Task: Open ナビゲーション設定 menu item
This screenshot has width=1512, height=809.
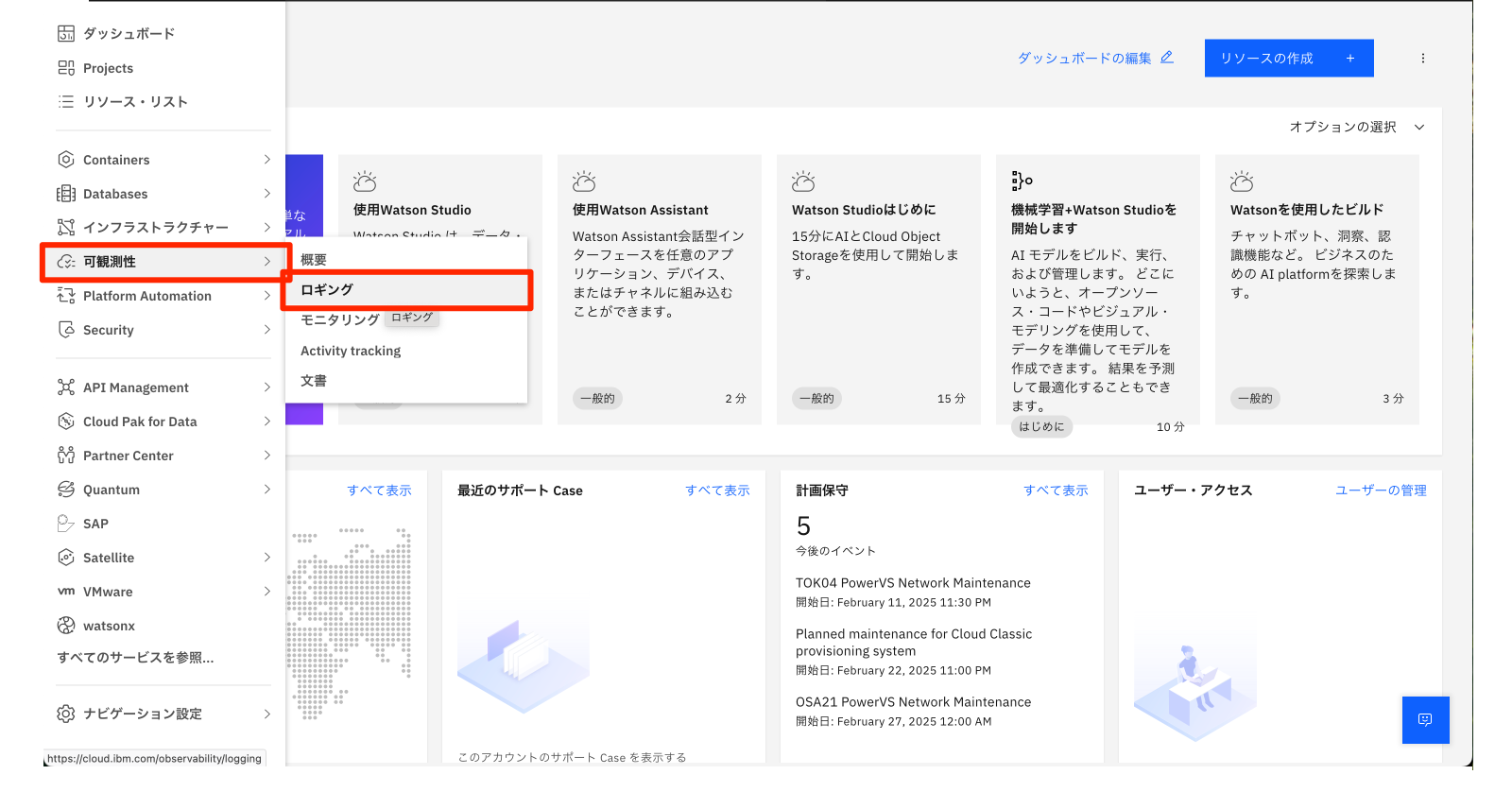Action: [x=164, y=714]
